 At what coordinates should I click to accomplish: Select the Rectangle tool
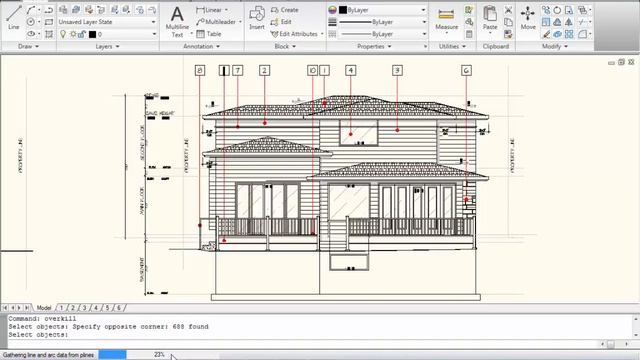[x=49, y=22]
